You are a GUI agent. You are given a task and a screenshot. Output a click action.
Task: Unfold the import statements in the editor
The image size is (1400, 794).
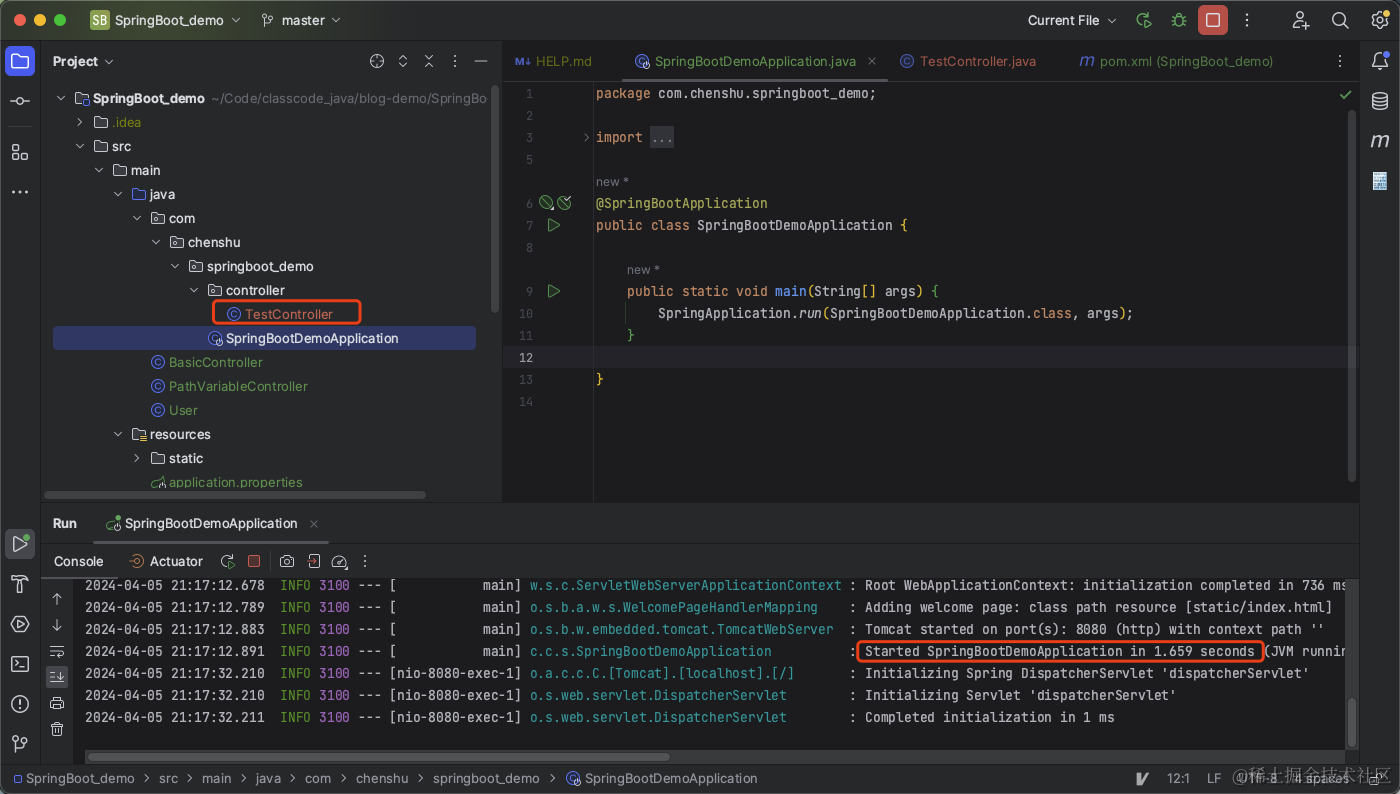(x=587, y=137)
